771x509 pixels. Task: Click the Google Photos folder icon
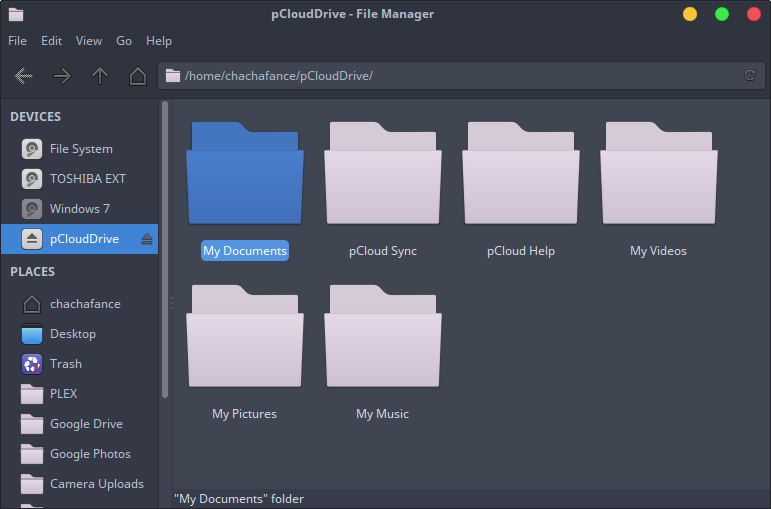click(32, 454)
